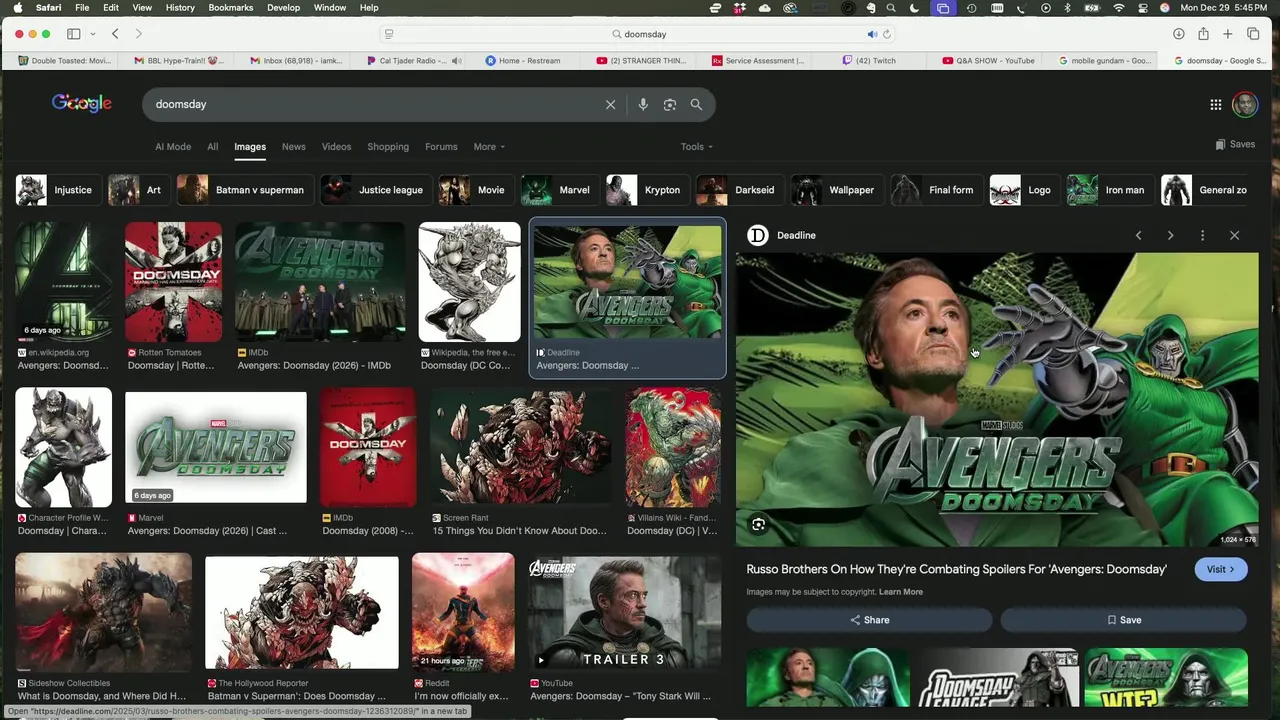Filter by Darkseid chip
Screen dimensions: 1280x720
pos(739,190)
